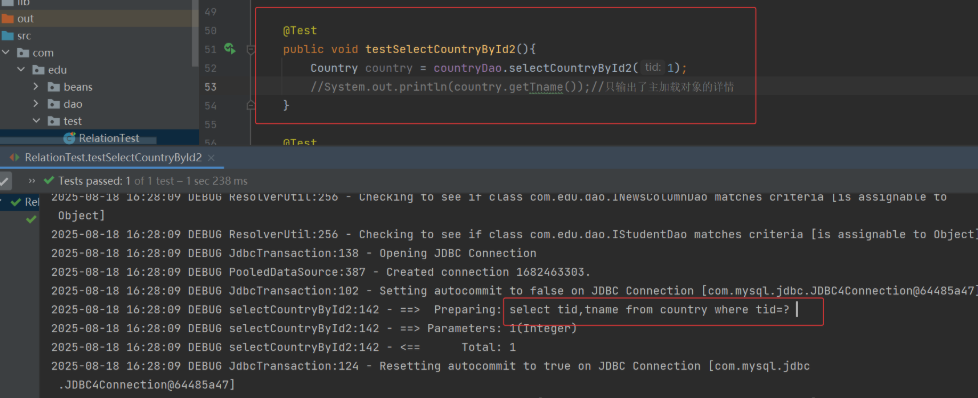This screenshot has width=978, height=398.
Task: Click line number 50 in gutter
Action: pyautogui.click(x=210, y=31)
